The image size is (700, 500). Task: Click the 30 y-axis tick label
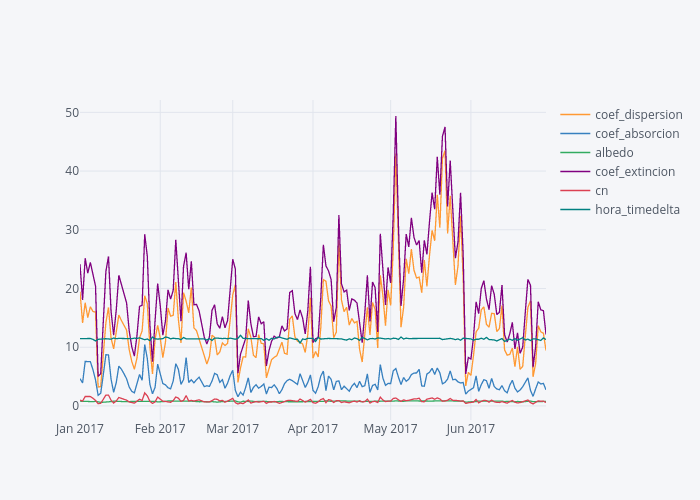click(x=72, y=229)
